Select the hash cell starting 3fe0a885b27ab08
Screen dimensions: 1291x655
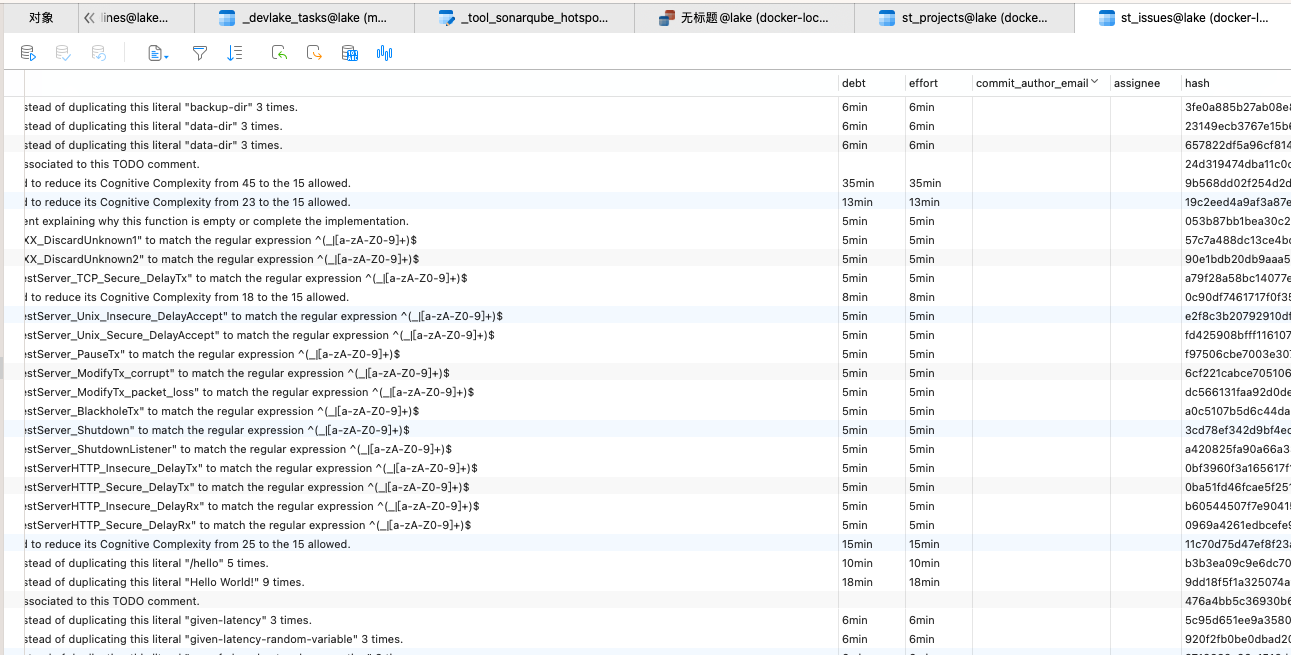point(1237,107)
